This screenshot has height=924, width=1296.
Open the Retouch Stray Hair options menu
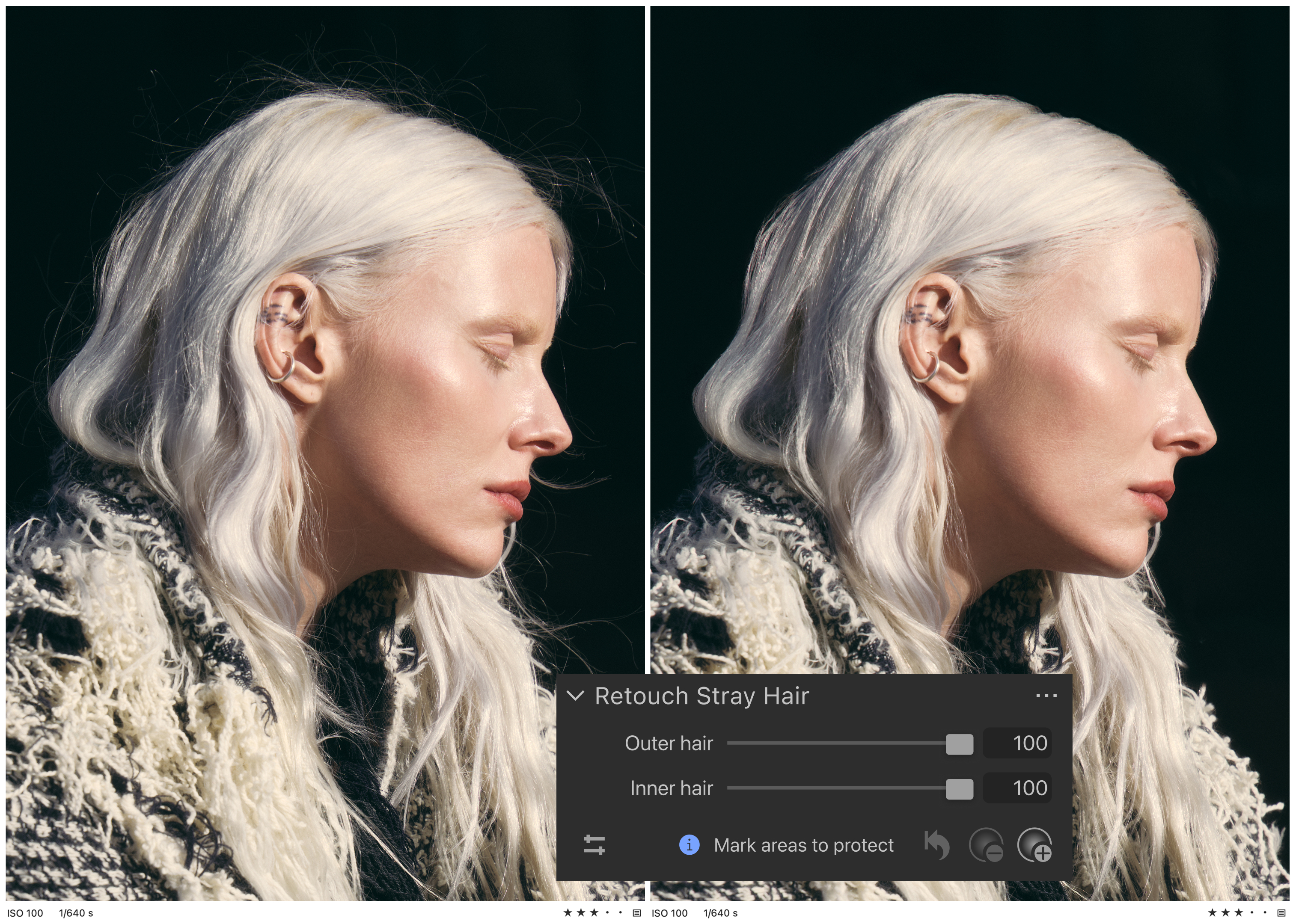pos(1046,695)
